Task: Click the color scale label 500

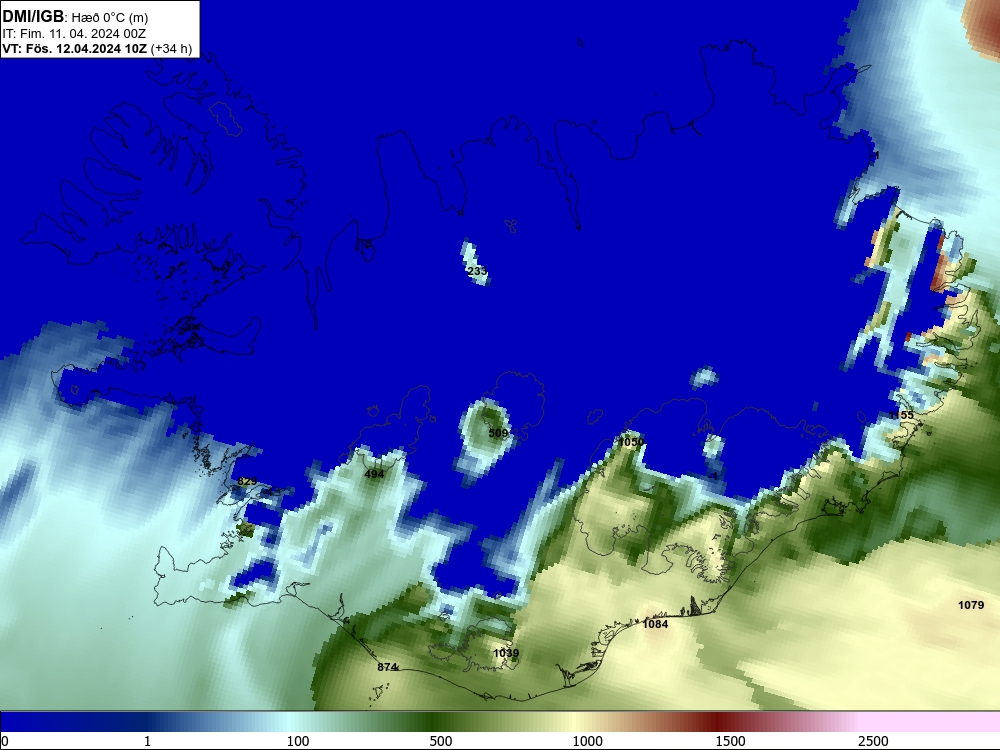Action: (x=441, y=741)
